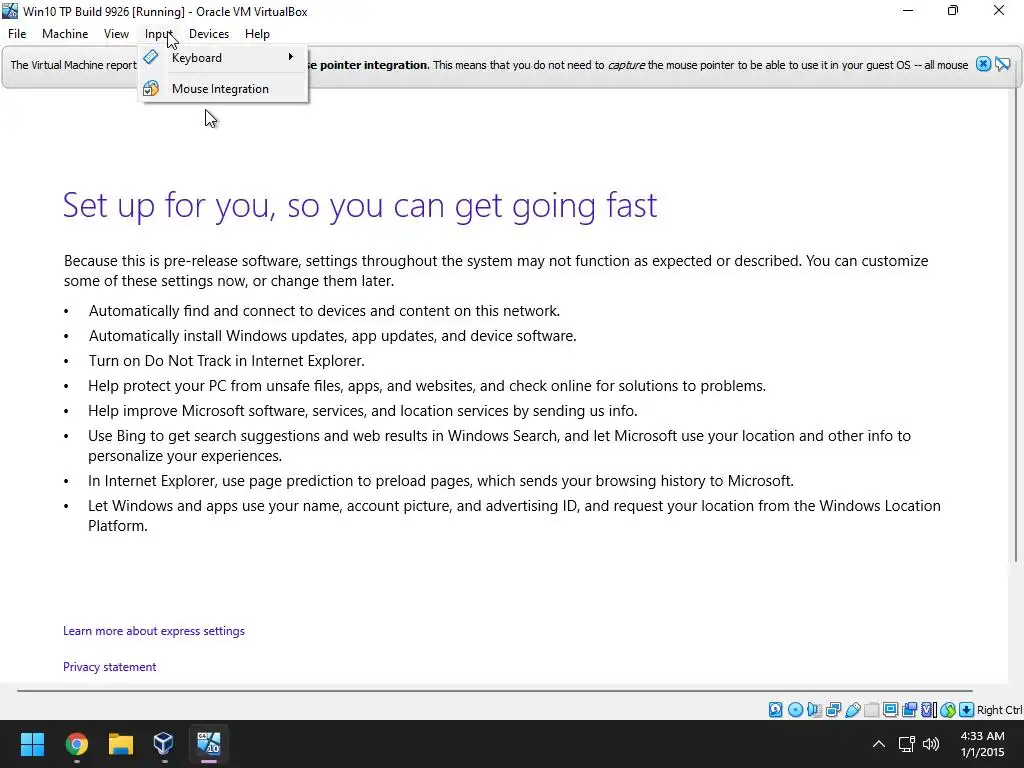This screenshot has width=1024, height=768.
Task: Open the Privacy statement link
Action: 109,667
